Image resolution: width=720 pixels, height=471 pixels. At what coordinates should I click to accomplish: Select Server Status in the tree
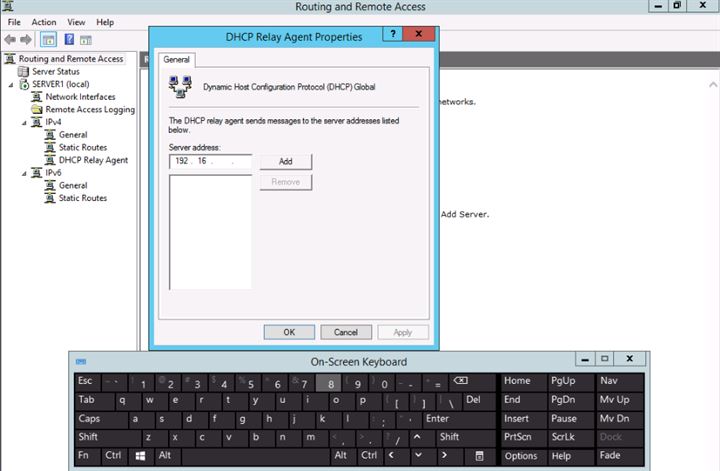pos(55,72)
